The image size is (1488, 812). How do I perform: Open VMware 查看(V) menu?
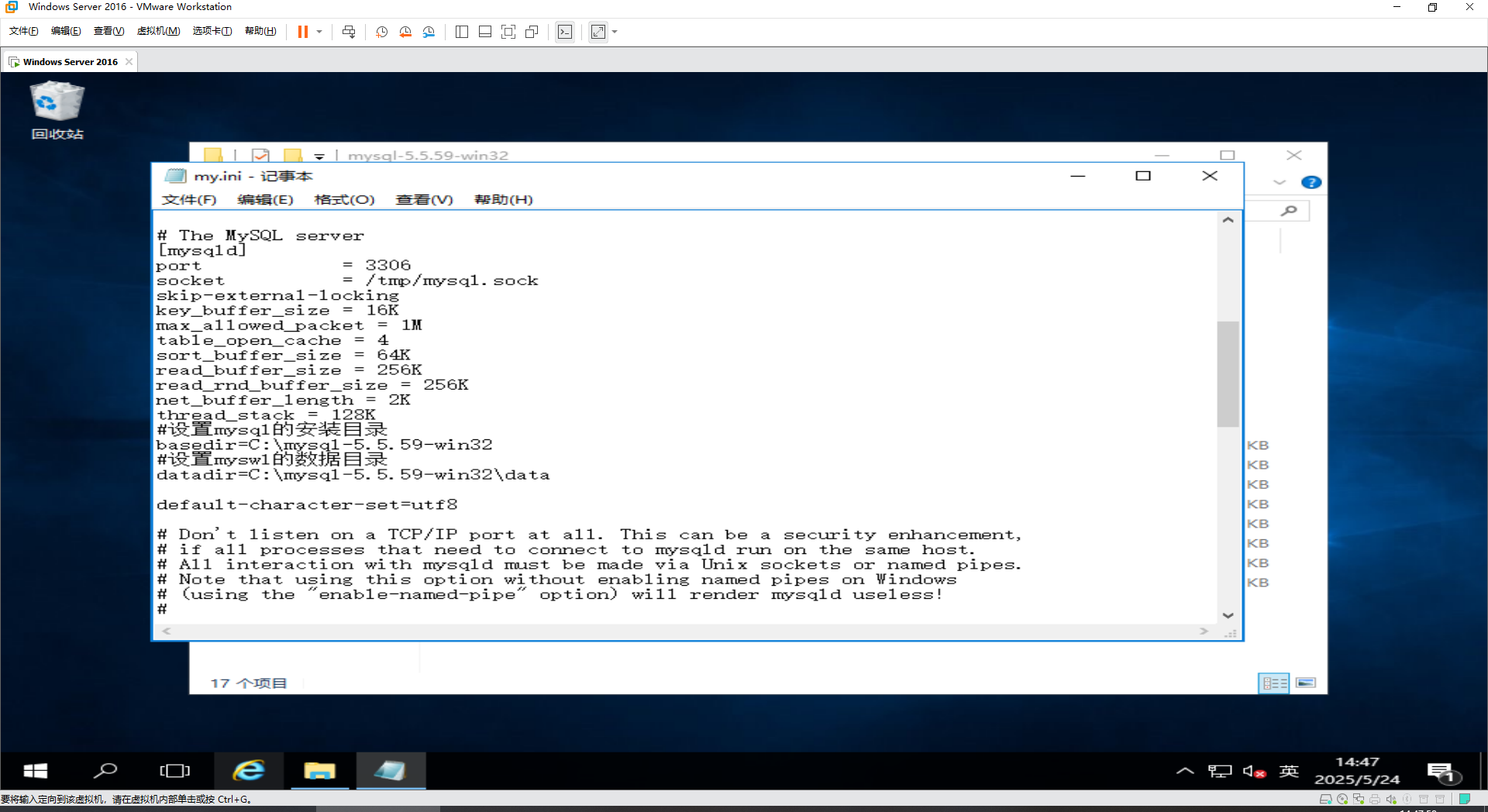108,31
